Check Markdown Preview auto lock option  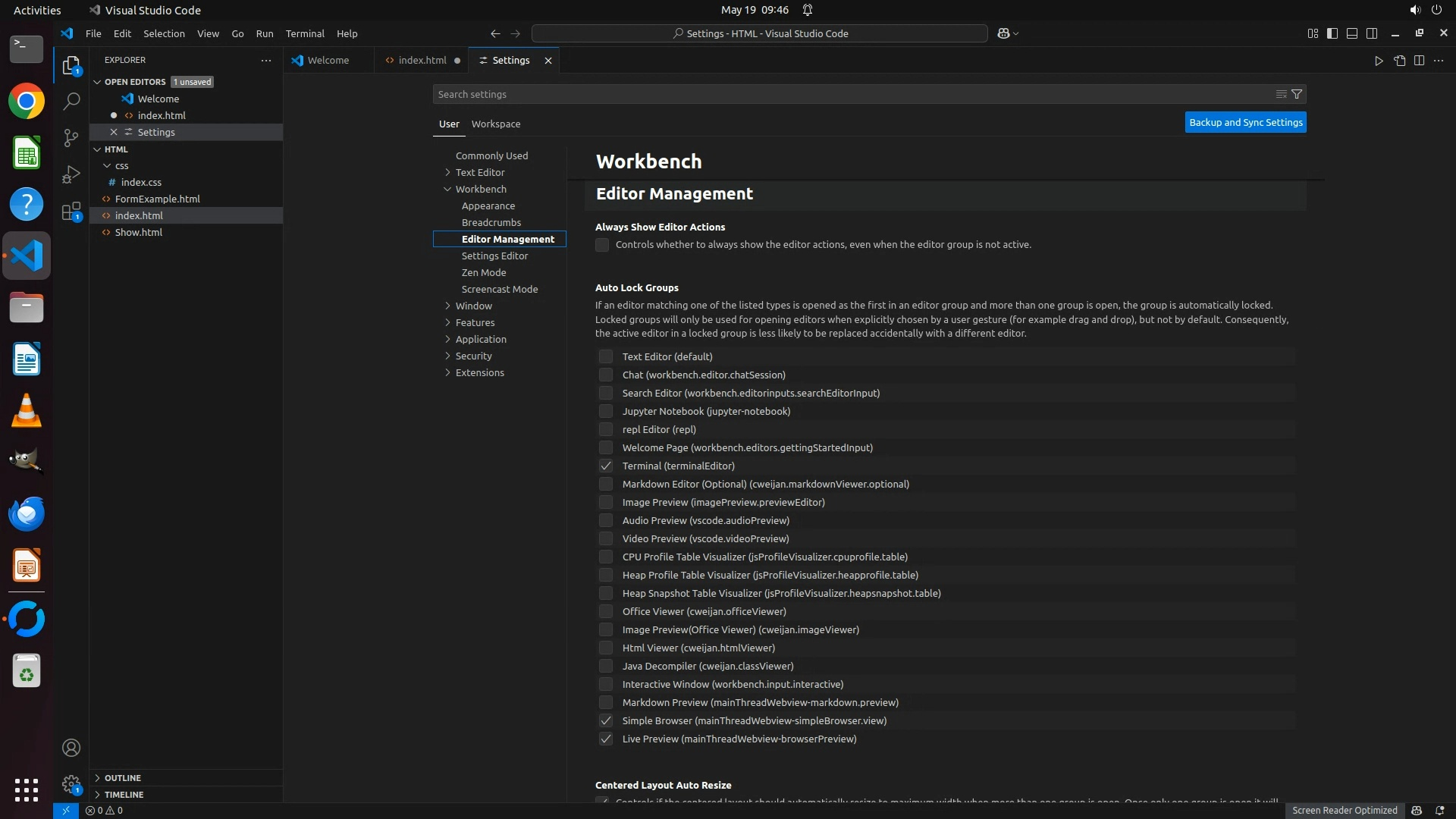pos(606,702)
